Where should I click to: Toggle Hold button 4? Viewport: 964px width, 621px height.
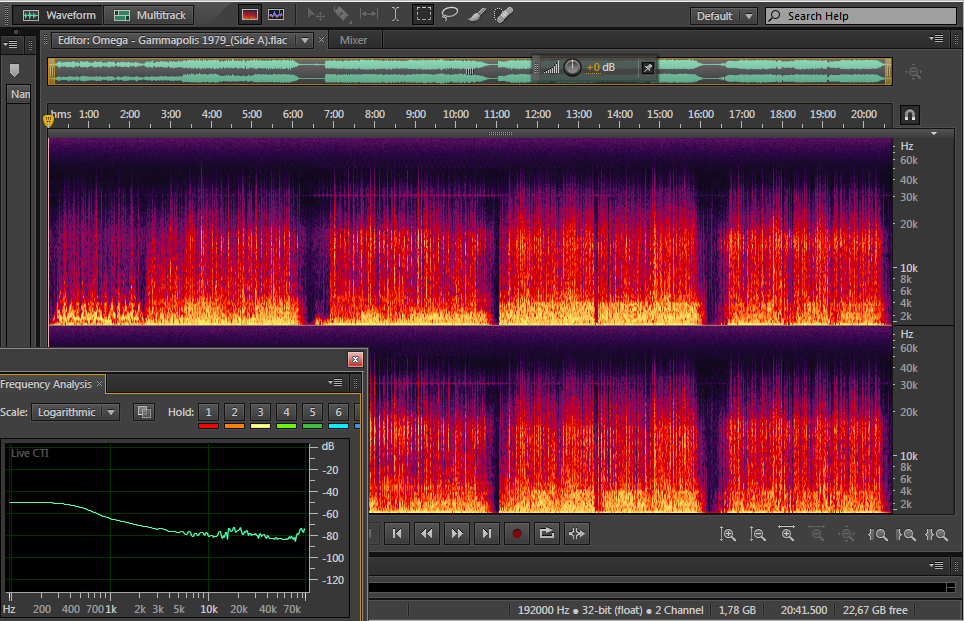point(286,412)
